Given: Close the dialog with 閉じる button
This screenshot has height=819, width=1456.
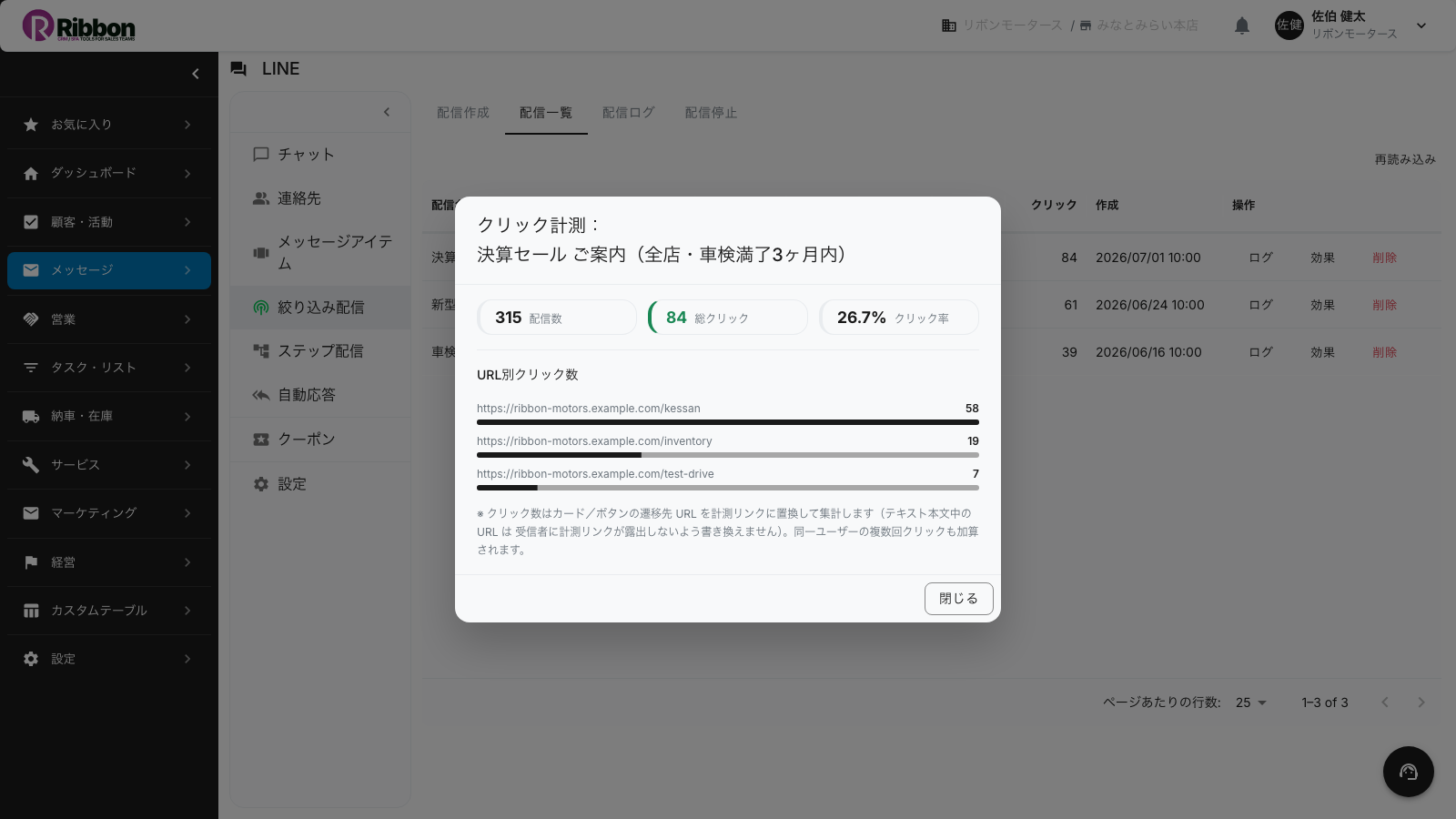Looking at the screenshot, I should pos(959,599).
